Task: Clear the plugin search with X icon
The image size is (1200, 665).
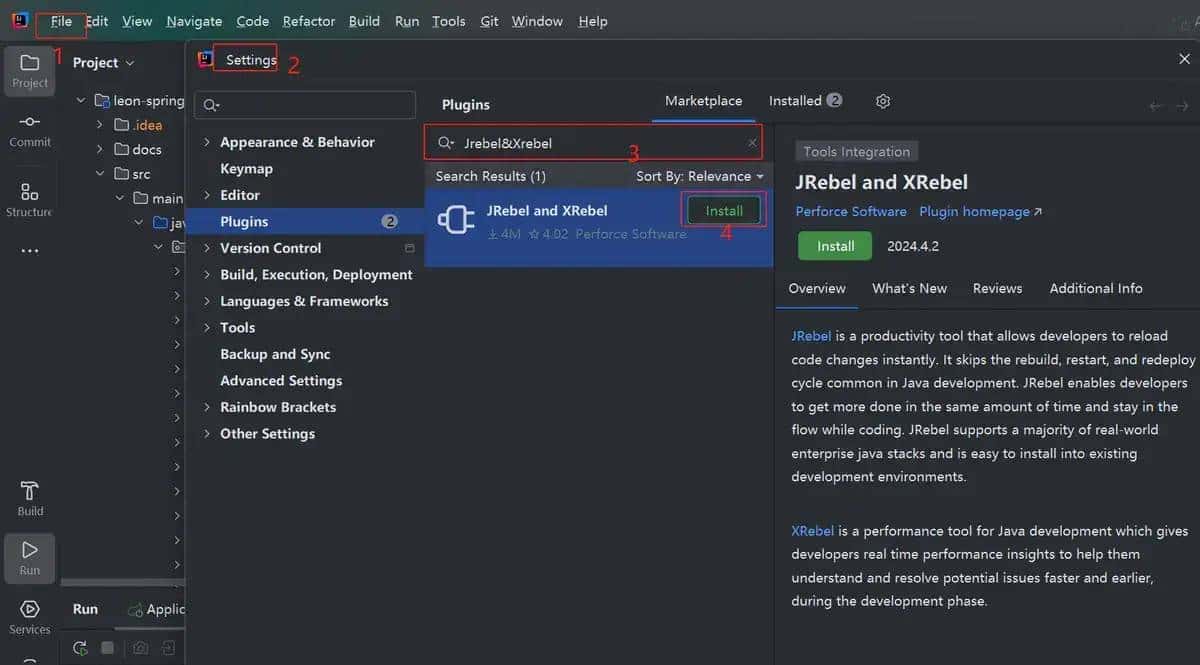Action: [x=752, y=143]
